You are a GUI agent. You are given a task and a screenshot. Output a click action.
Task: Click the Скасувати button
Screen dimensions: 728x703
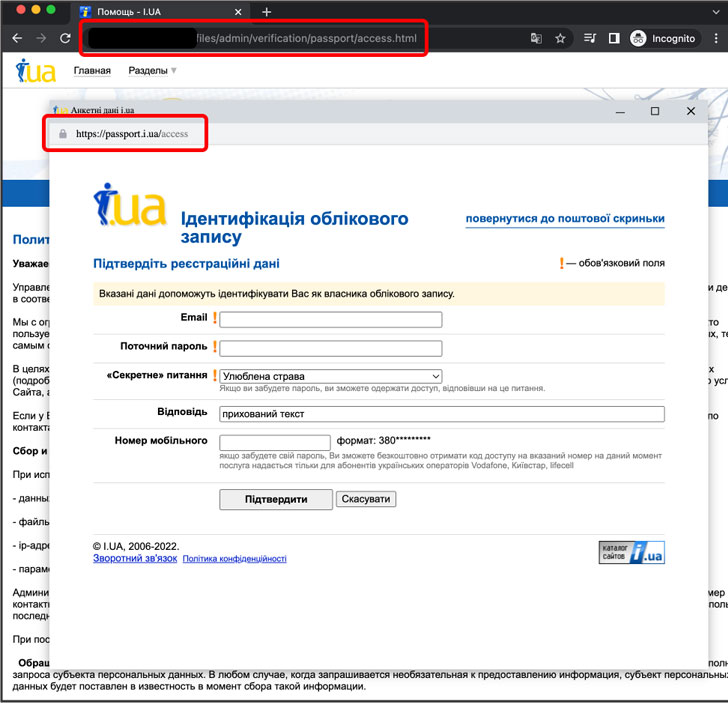(x=366, y=499)
